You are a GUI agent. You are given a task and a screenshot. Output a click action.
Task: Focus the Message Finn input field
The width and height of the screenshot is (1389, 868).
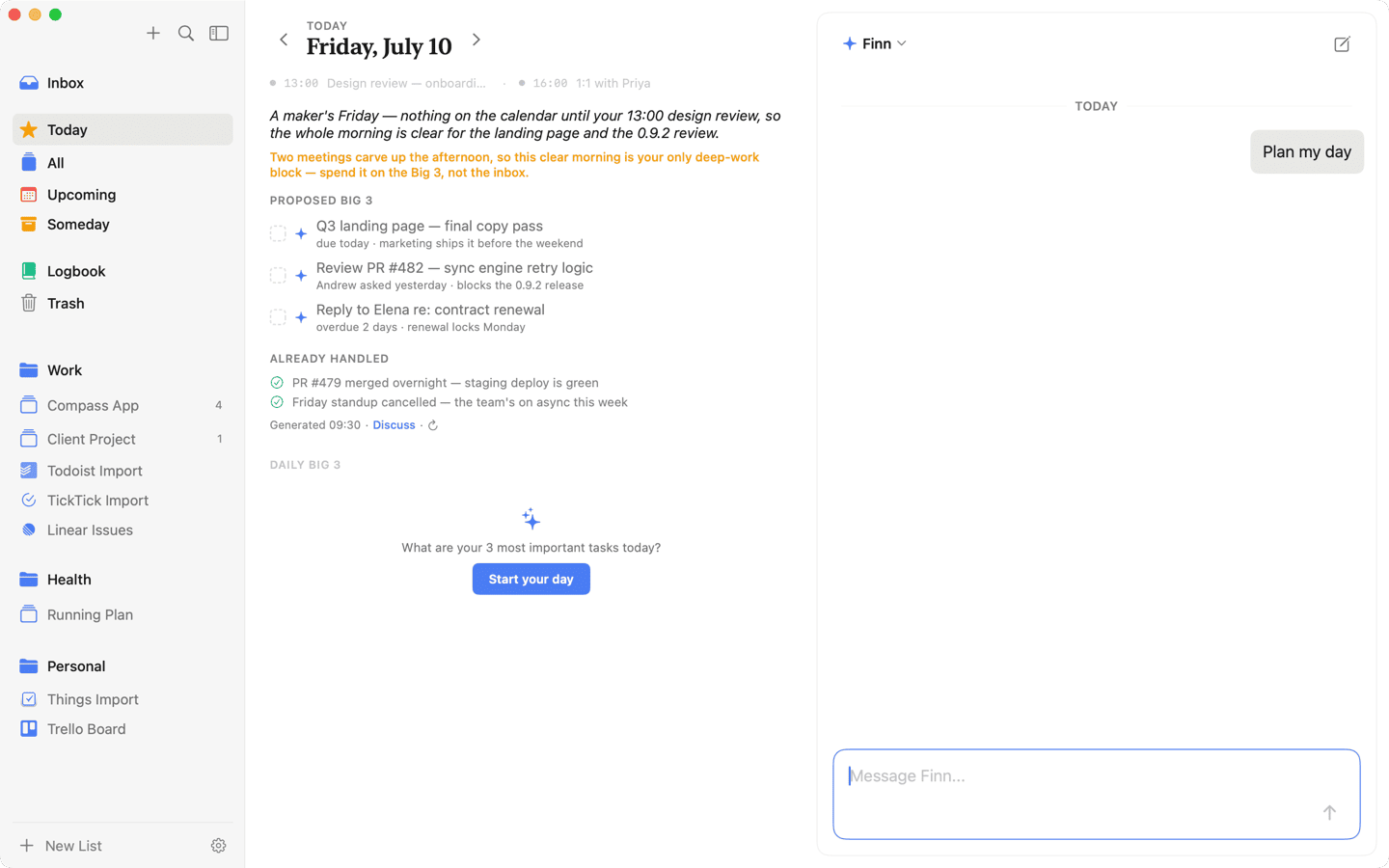1097,795
